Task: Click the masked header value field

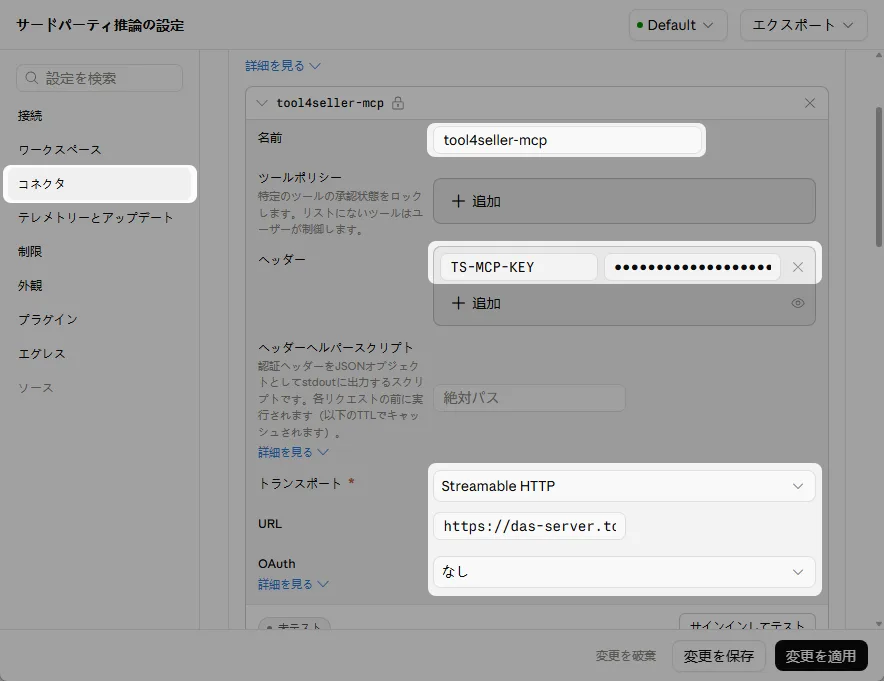Action: click(692, 267)
